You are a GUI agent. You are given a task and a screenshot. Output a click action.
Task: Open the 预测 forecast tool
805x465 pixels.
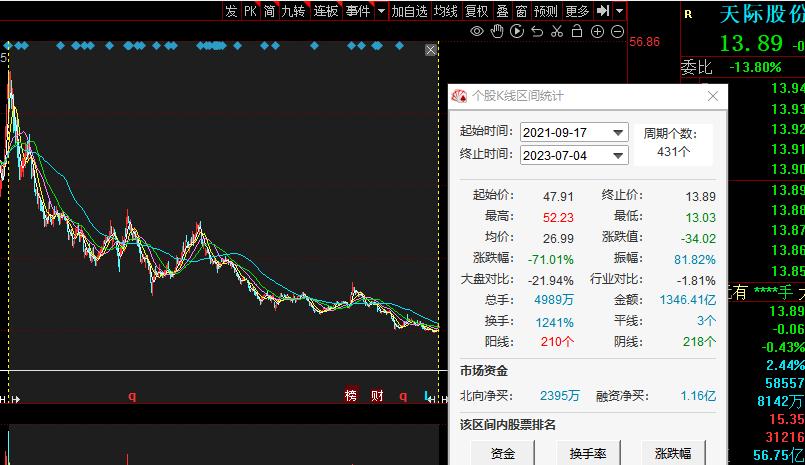tap(545, 11)
